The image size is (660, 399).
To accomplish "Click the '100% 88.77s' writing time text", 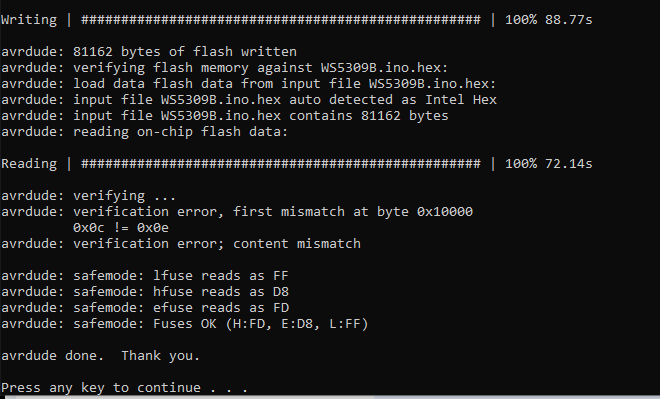I will point(548,20).
